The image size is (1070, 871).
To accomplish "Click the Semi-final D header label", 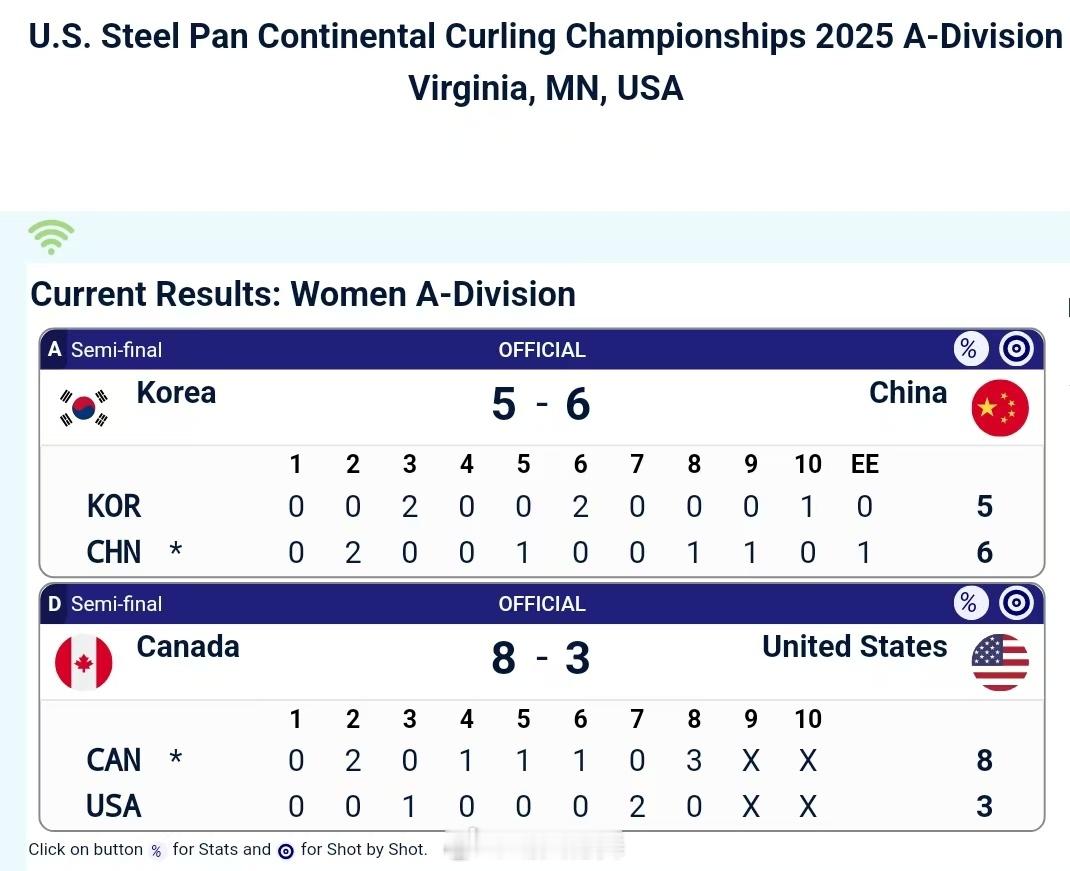I will coord(116,604).
